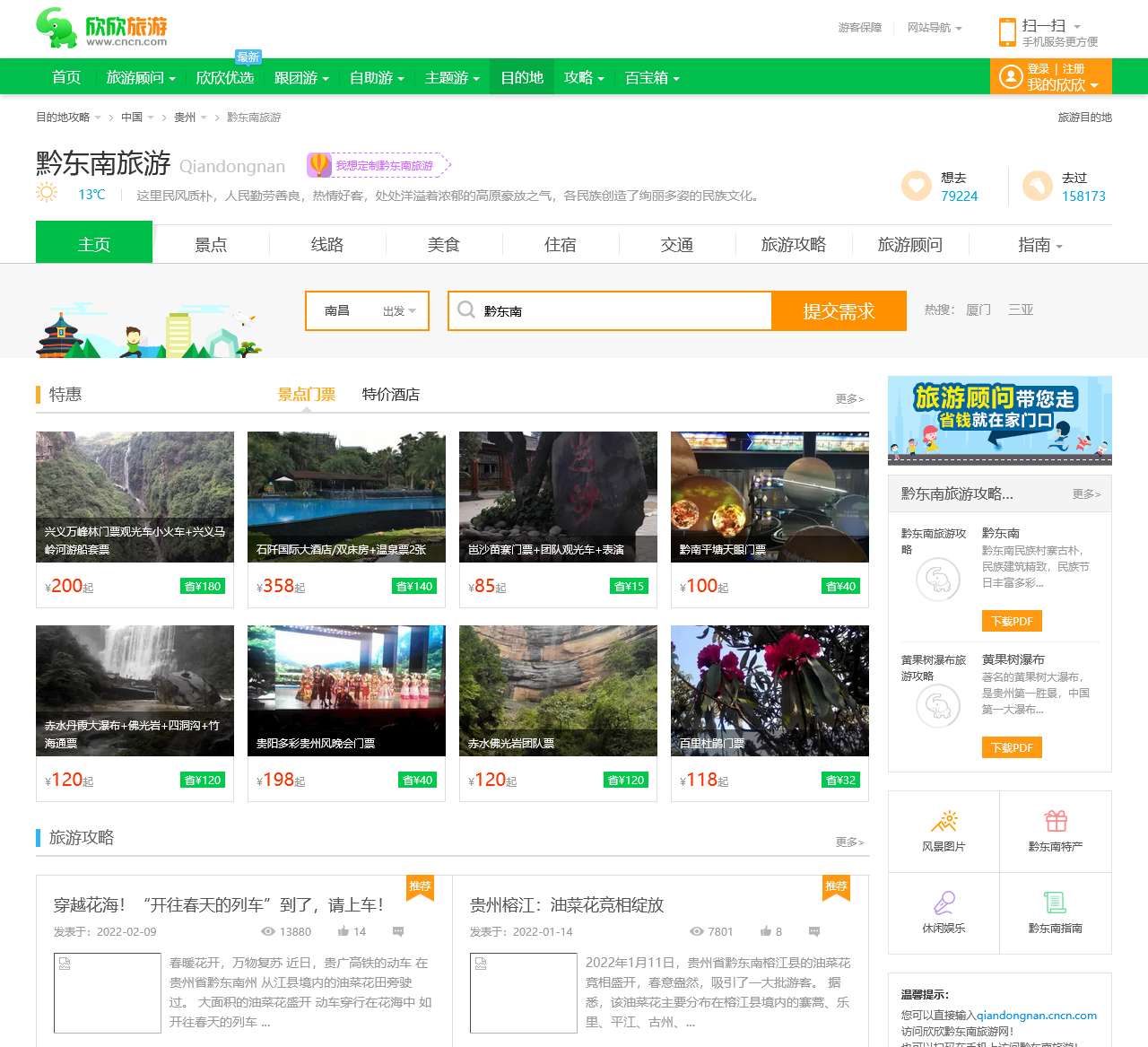Switch to the 特价酒店 tab

pyautogui.click(x=391, y=394)
